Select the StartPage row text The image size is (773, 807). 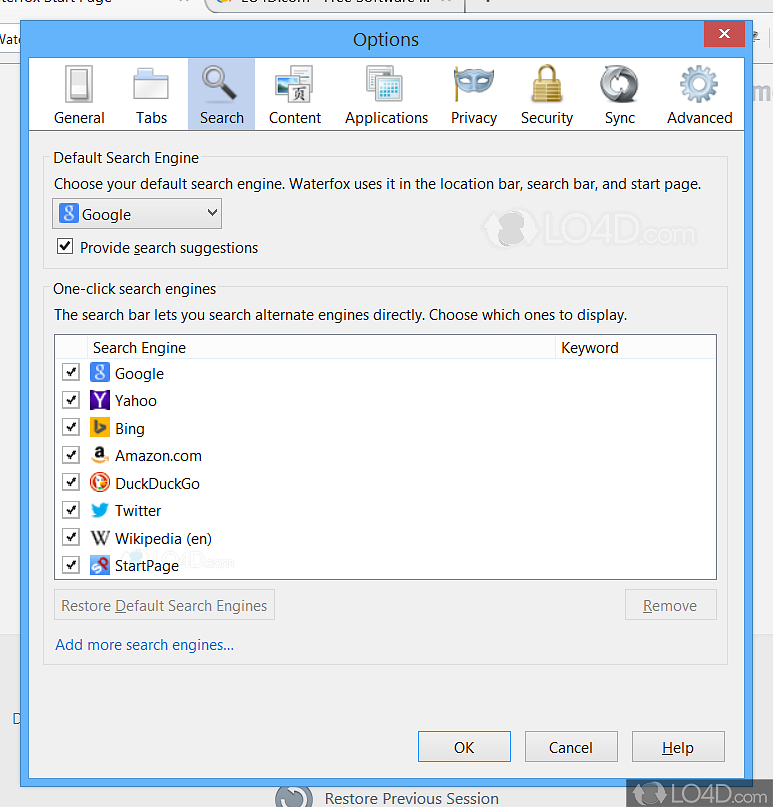pos(147,566)
